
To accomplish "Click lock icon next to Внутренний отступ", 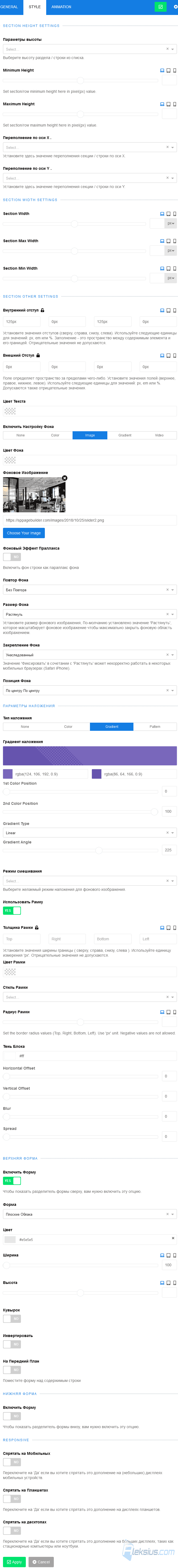I will (x=42, y=310).
